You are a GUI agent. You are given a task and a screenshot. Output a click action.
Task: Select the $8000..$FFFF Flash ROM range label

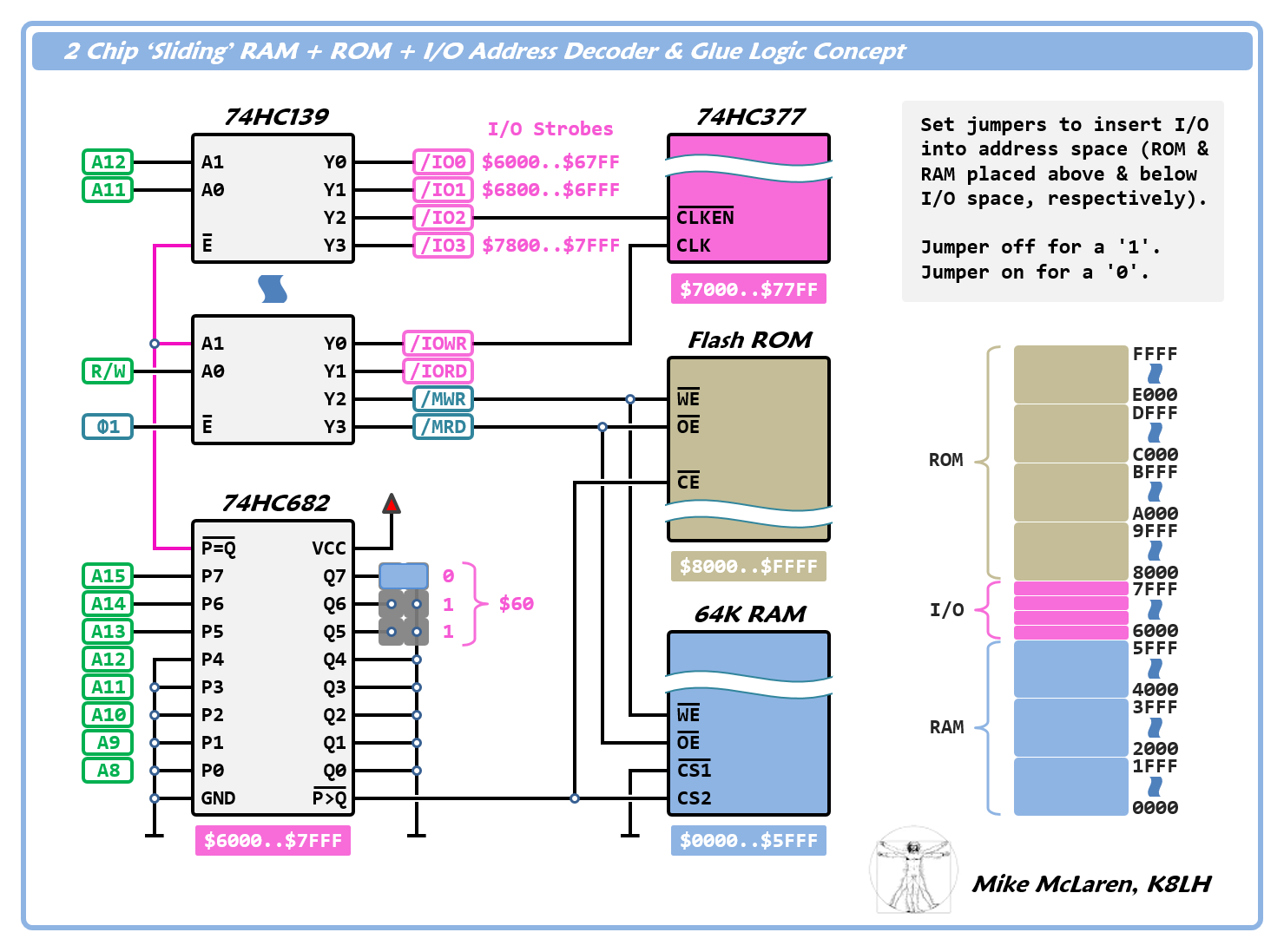[x=748, y=567]
